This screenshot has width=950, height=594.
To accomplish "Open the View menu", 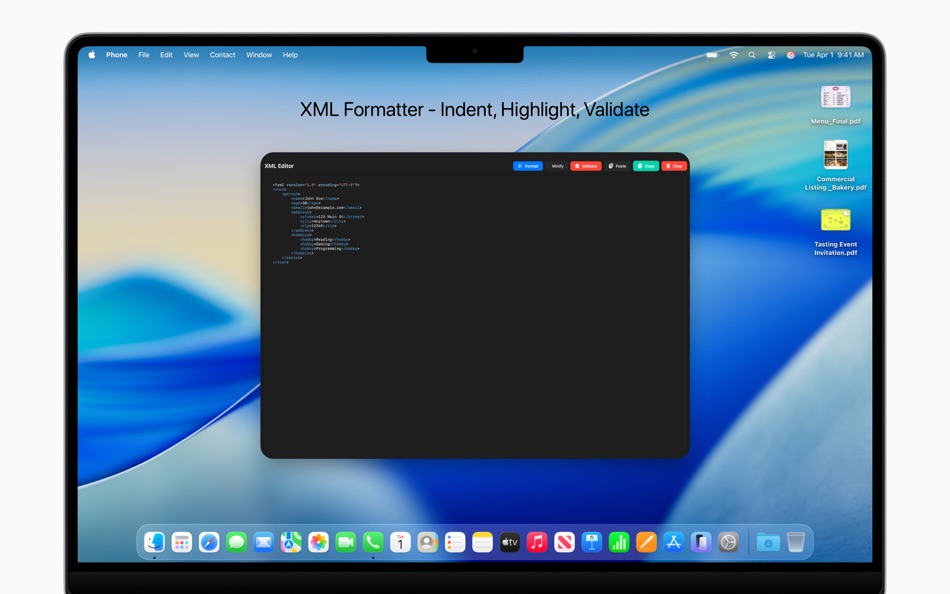I will click(191, 55).
